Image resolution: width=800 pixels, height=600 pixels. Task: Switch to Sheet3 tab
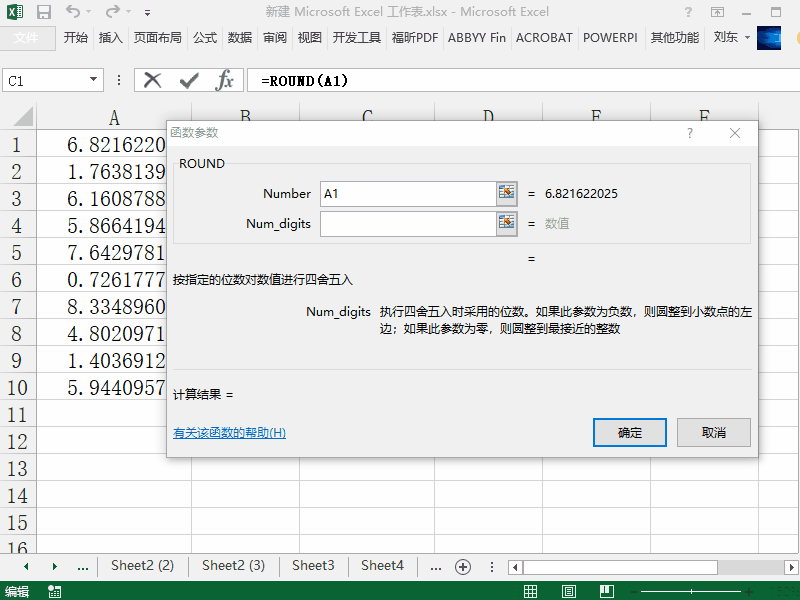313,566
